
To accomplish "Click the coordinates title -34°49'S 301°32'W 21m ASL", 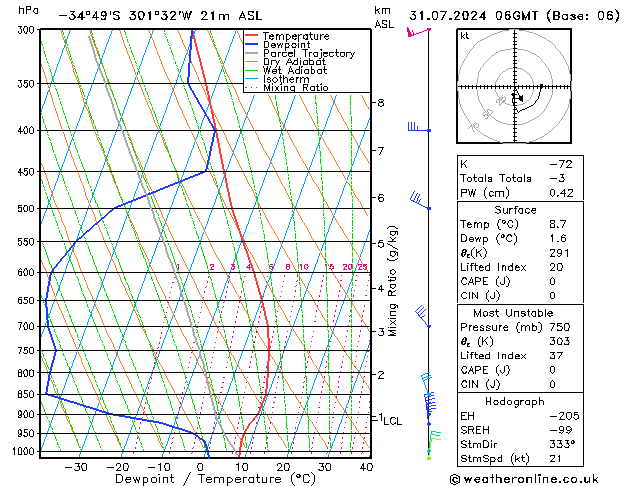I will pyautogui.click(x=160, y=16).
